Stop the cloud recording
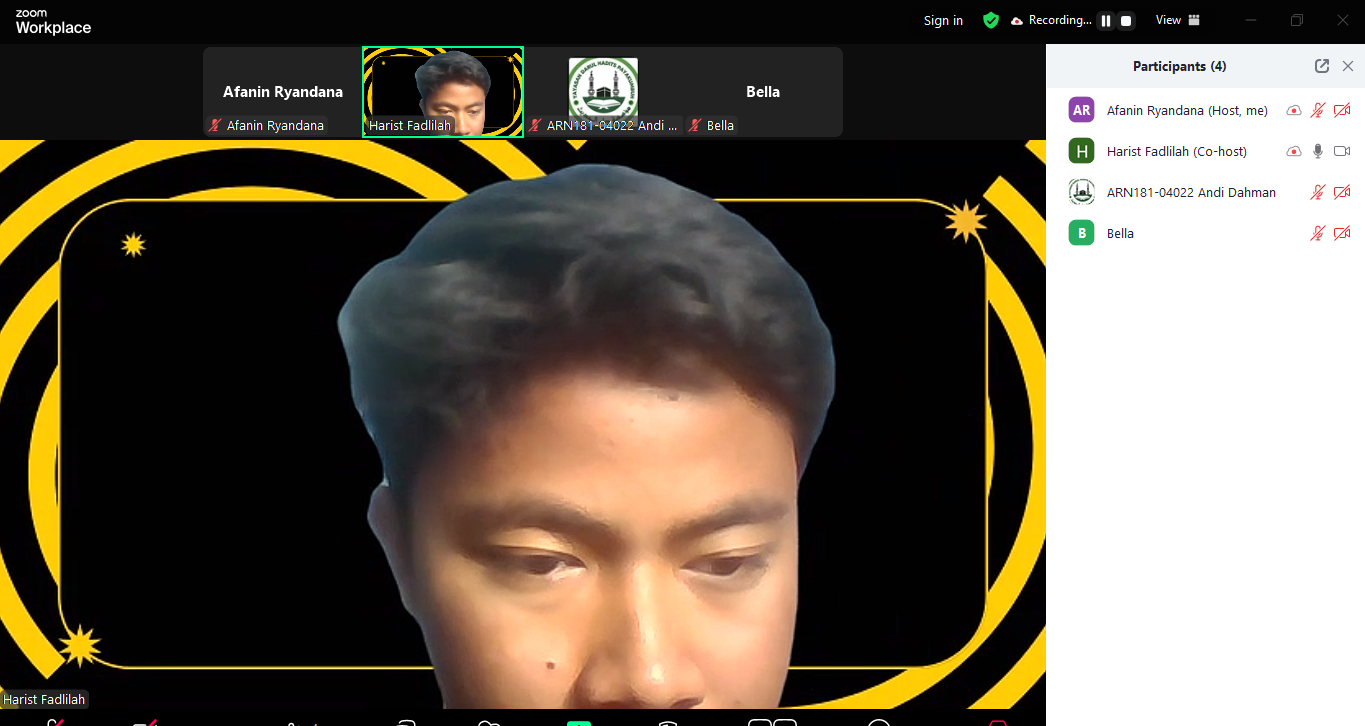 (x=1126, y=21)
